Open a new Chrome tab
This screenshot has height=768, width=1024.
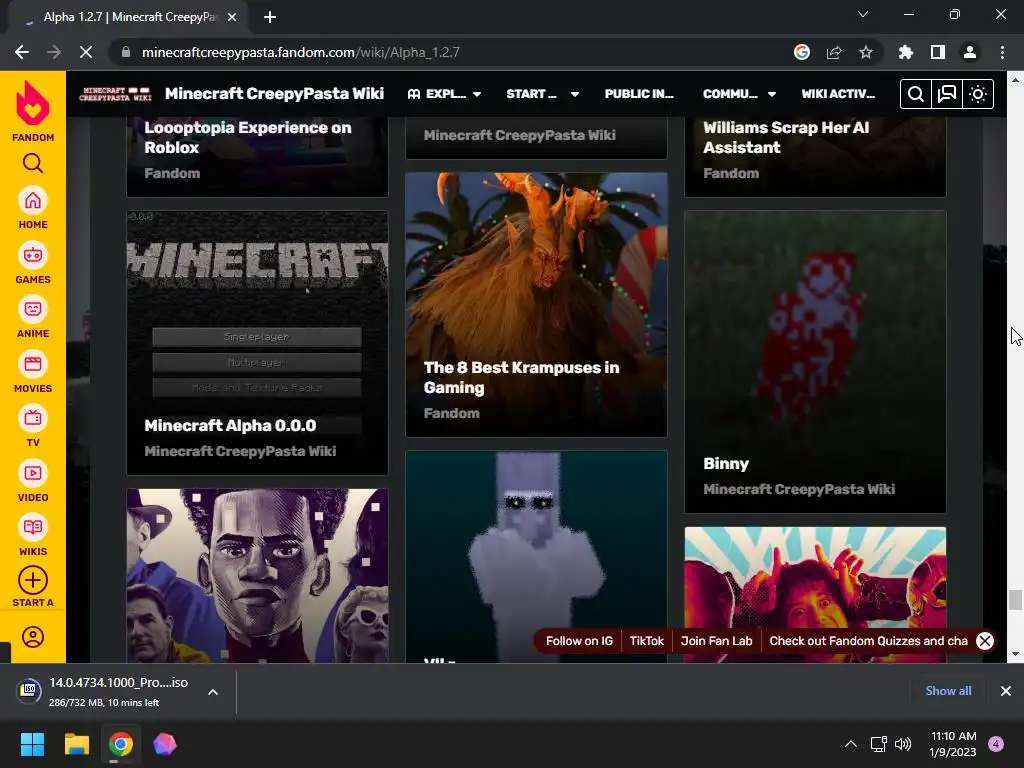click(x=270, y=17)
